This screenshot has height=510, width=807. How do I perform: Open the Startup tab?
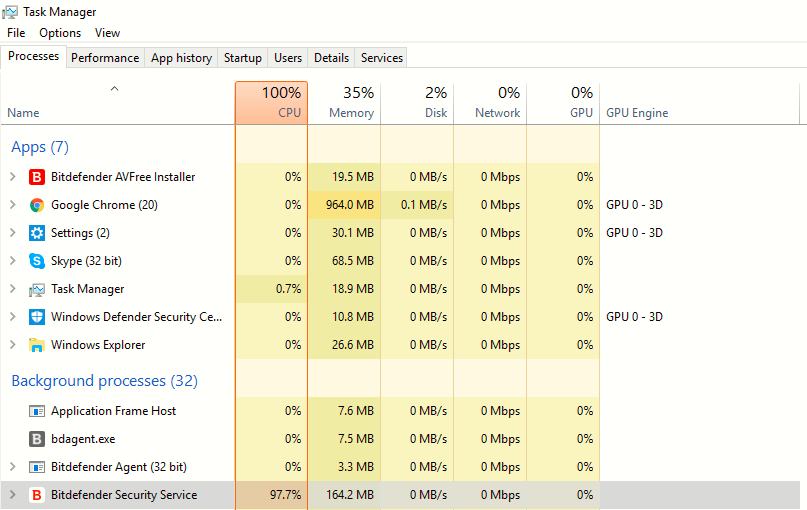[x=243, y=58]
